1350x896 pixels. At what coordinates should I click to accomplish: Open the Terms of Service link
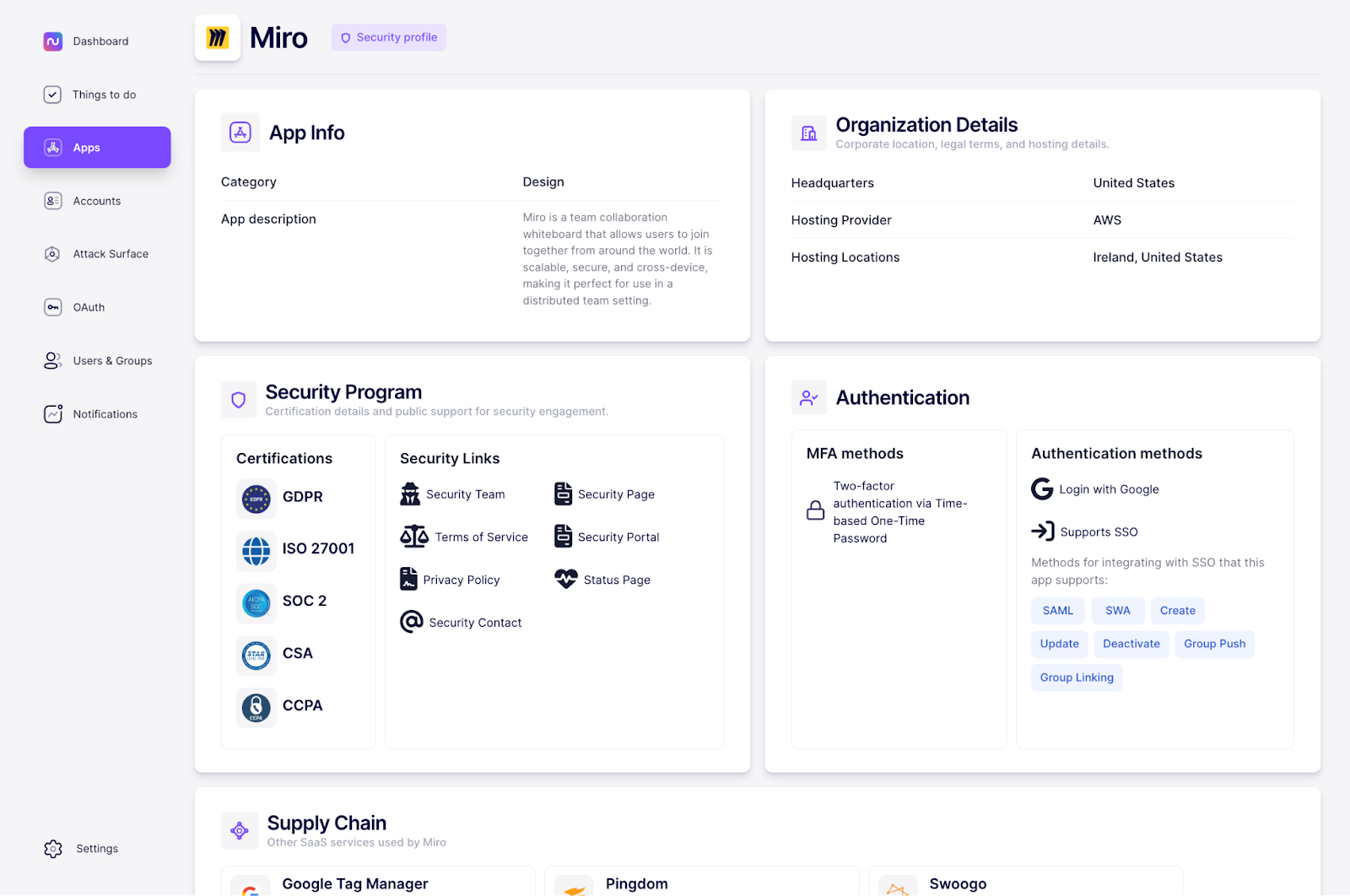481,537
